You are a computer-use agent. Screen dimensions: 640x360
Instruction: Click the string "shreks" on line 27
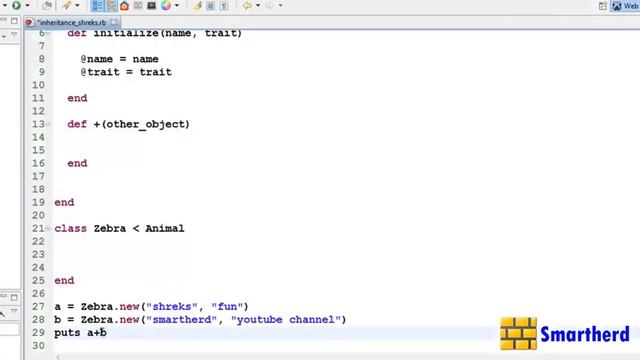click(x=172, y=307)
